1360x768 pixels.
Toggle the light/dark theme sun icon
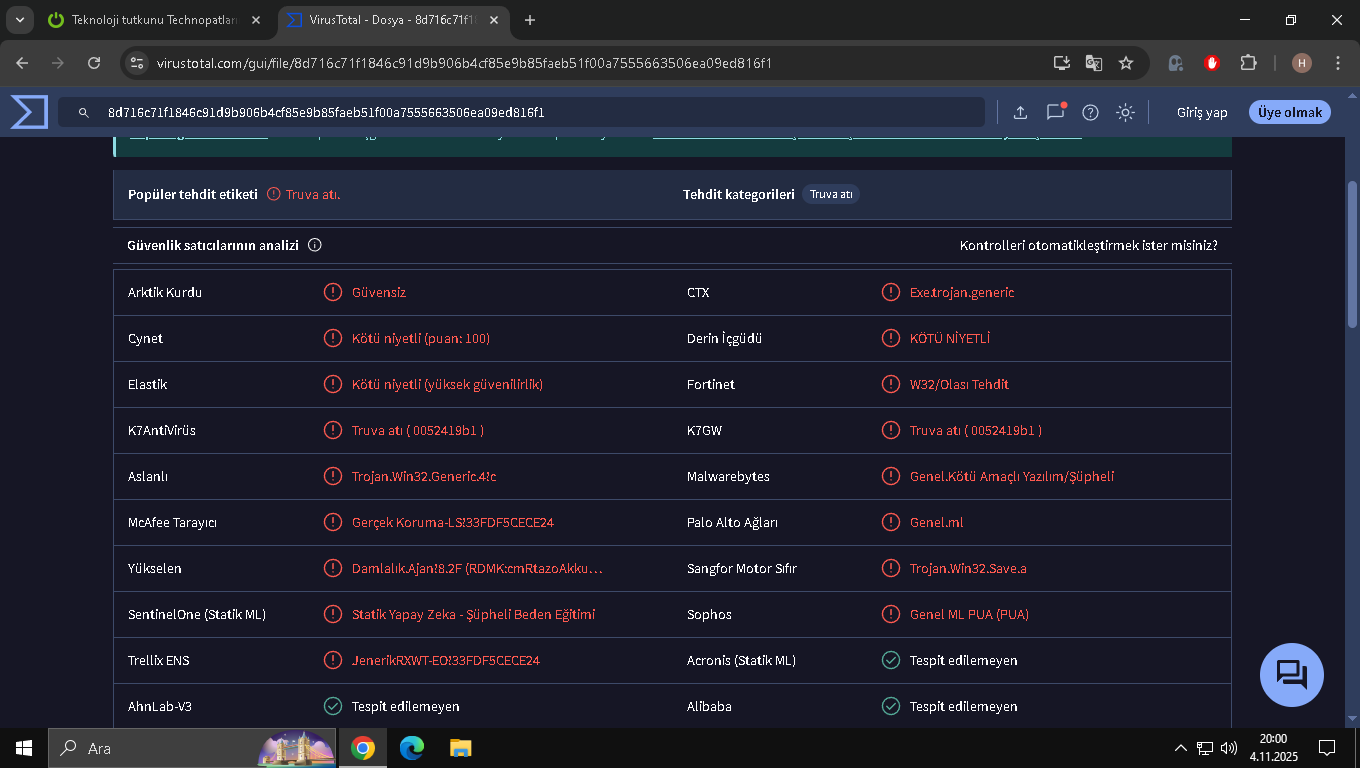[1126, 112]
